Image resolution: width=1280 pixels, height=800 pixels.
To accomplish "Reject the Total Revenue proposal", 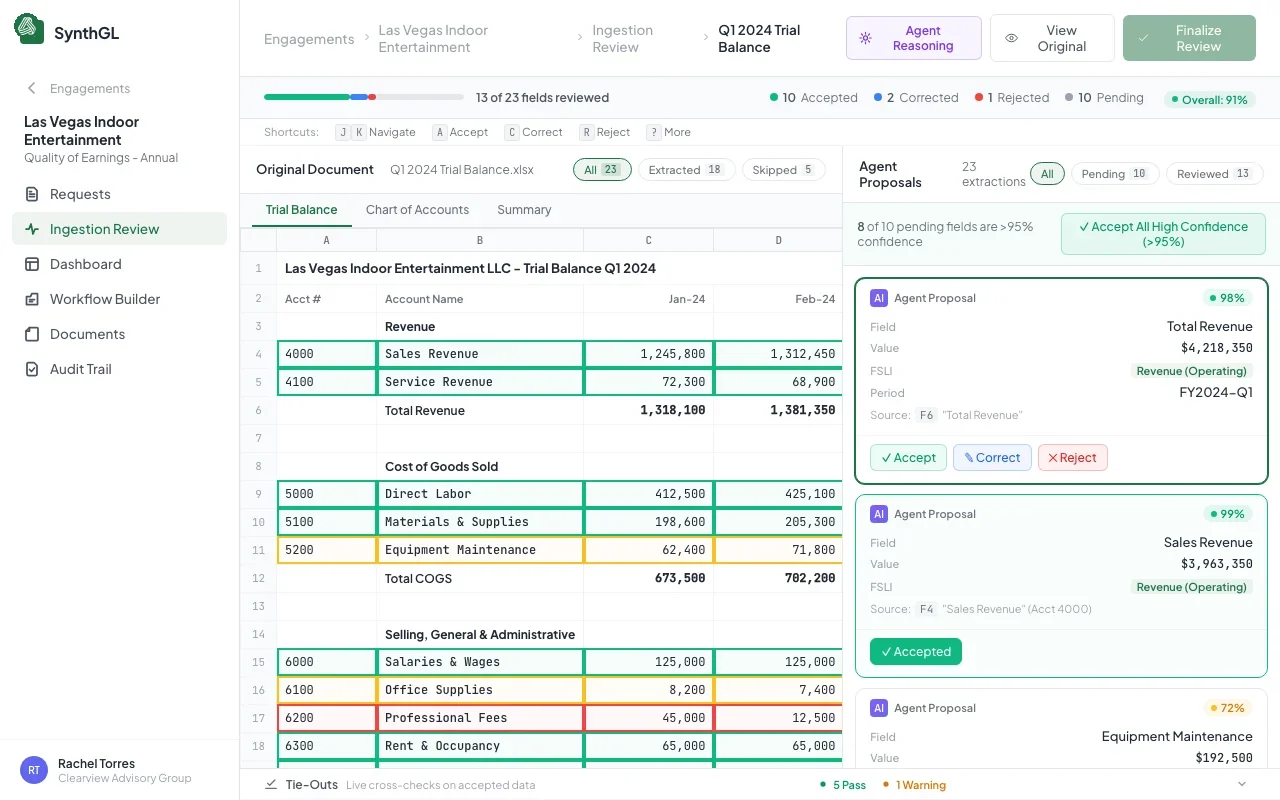I will [1072, 457].
